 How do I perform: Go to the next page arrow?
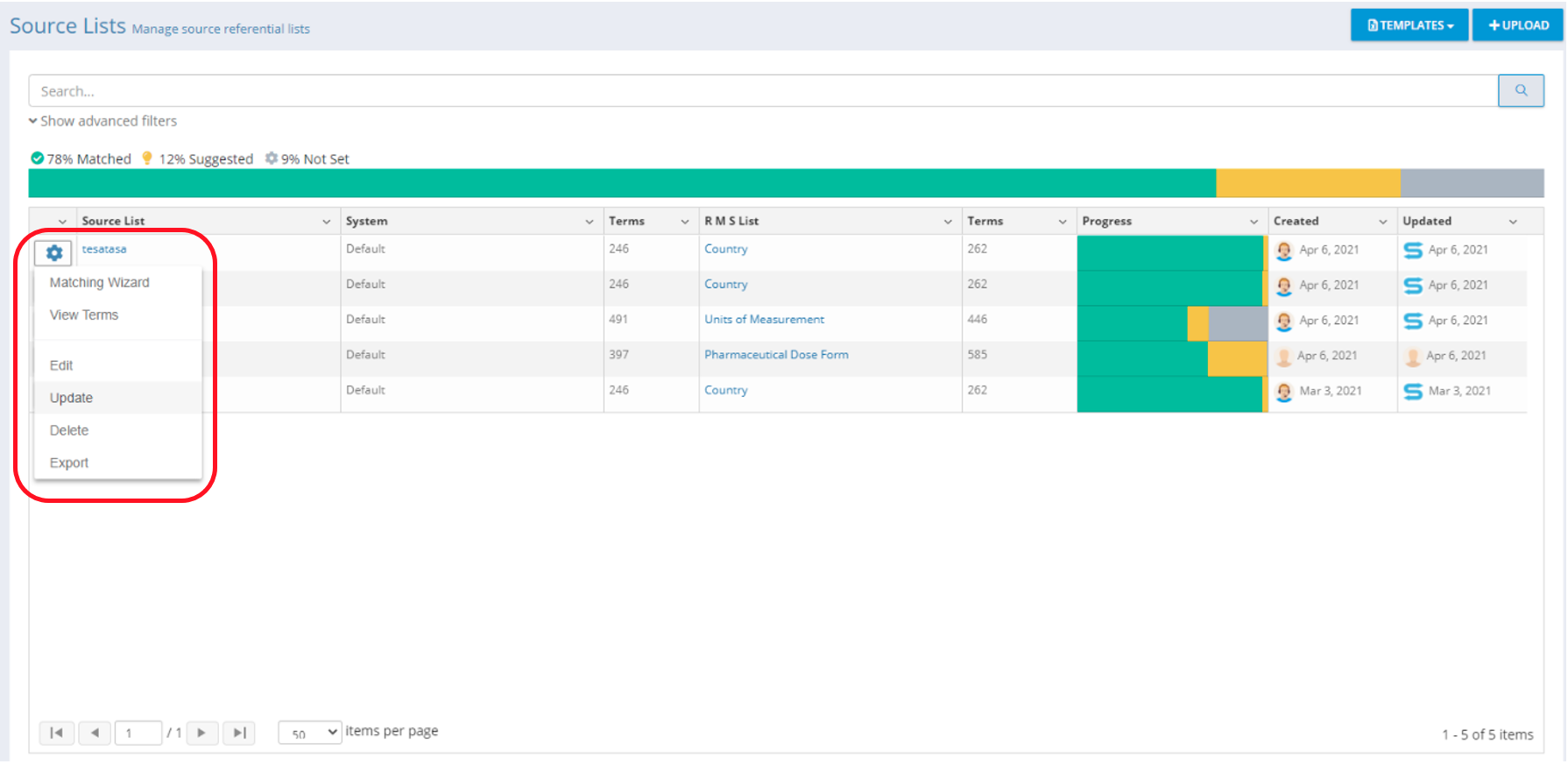click(x=201, y=732)
